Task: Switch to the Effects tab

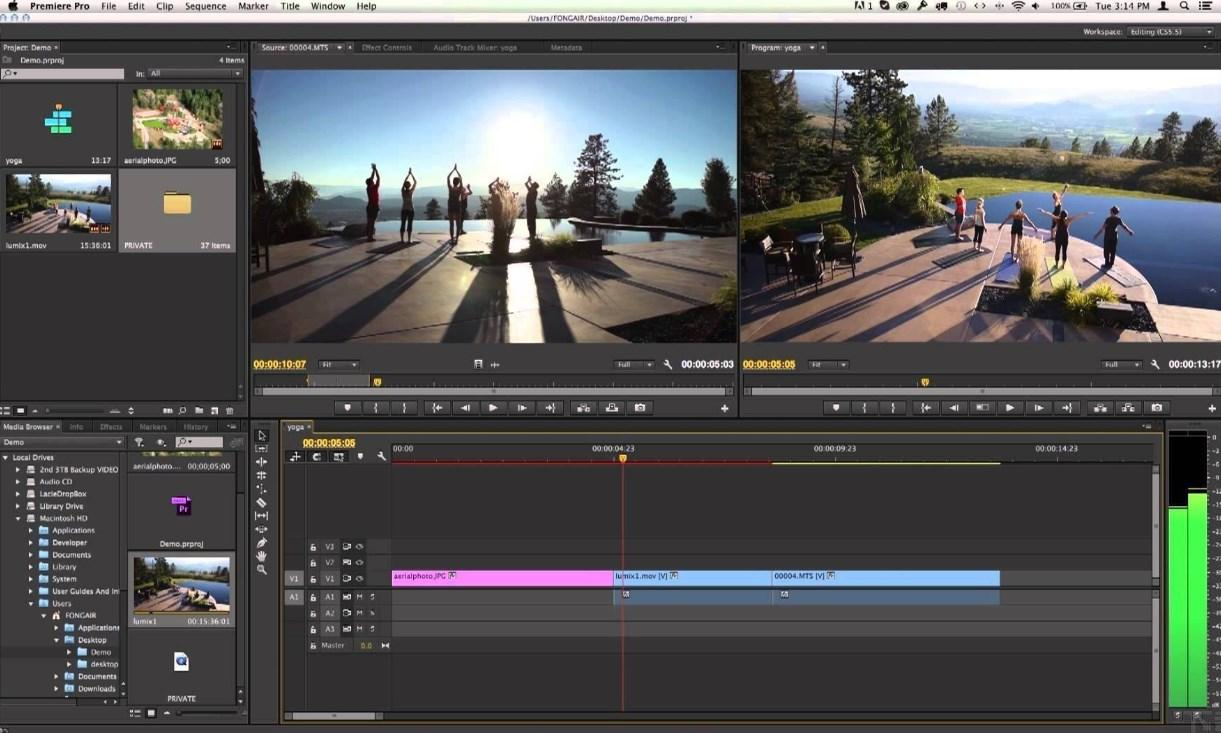Action: click(111, 427)
